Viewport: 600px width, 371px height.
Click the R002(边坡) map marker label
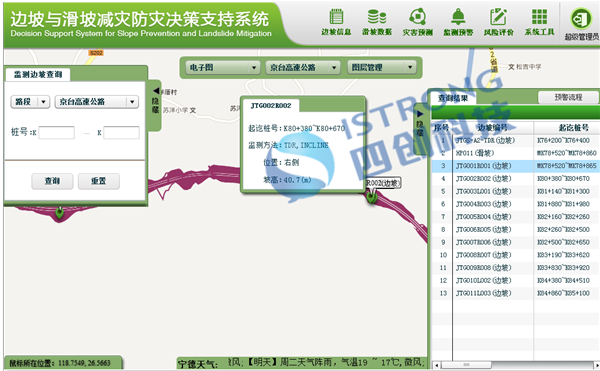click(x=383, y=183)
